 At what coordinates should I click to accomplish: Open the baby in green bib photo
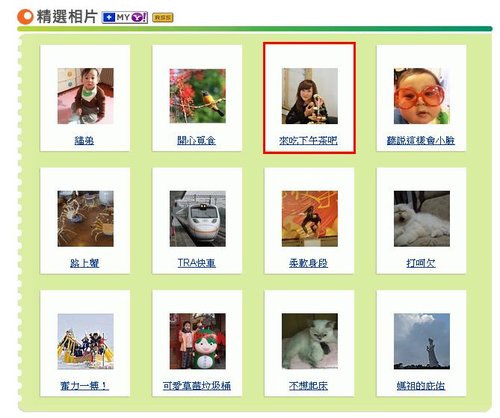pyautogui.click(x=85, y=96)
